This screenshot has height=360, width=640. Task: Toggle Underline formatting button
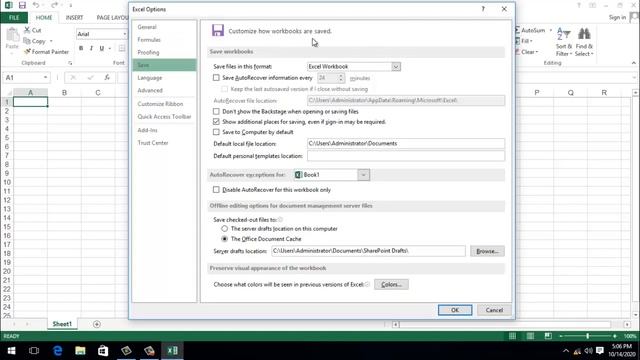(x=102, y=48)
